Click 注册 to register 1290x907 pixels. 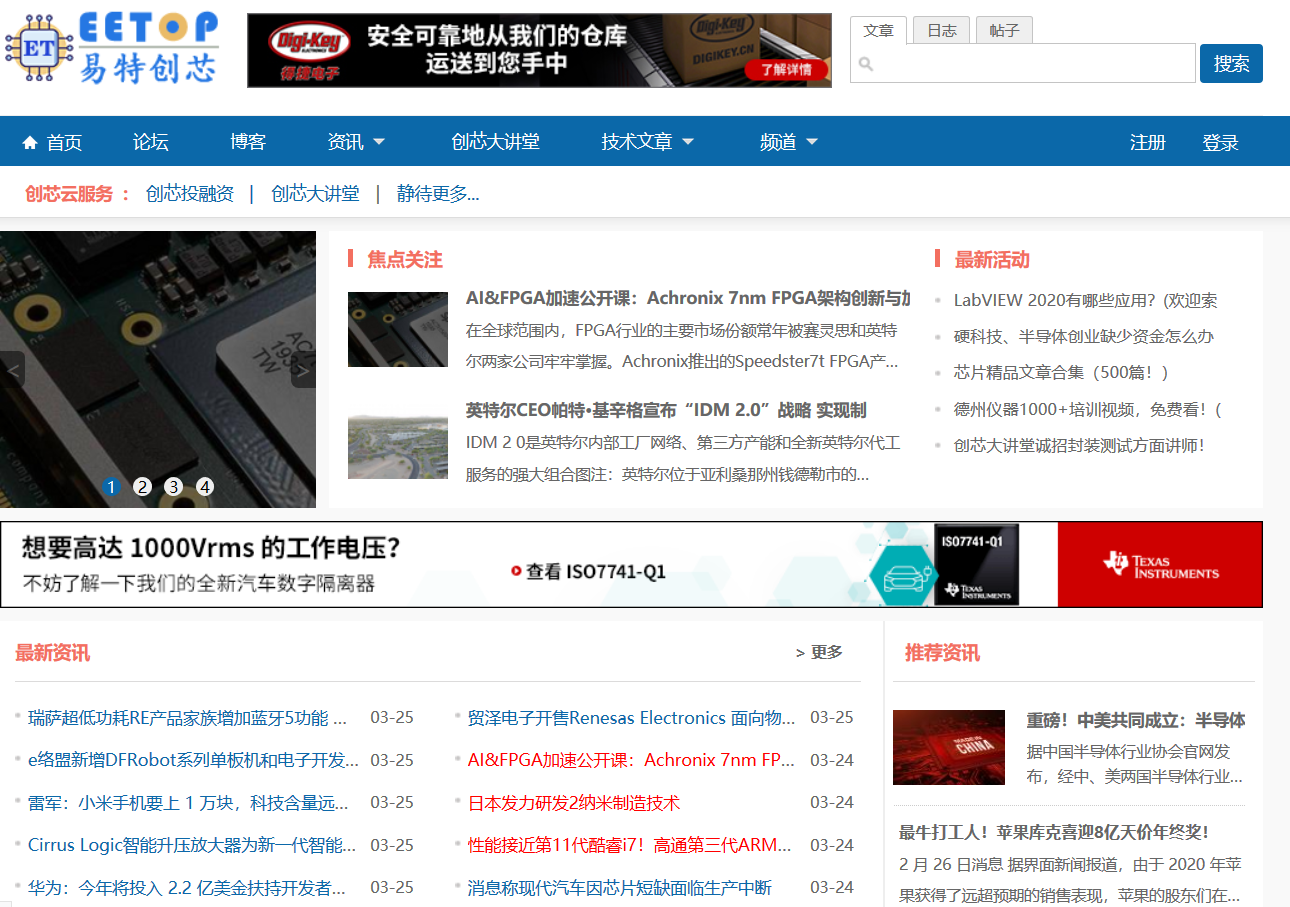pos(1148,142)
